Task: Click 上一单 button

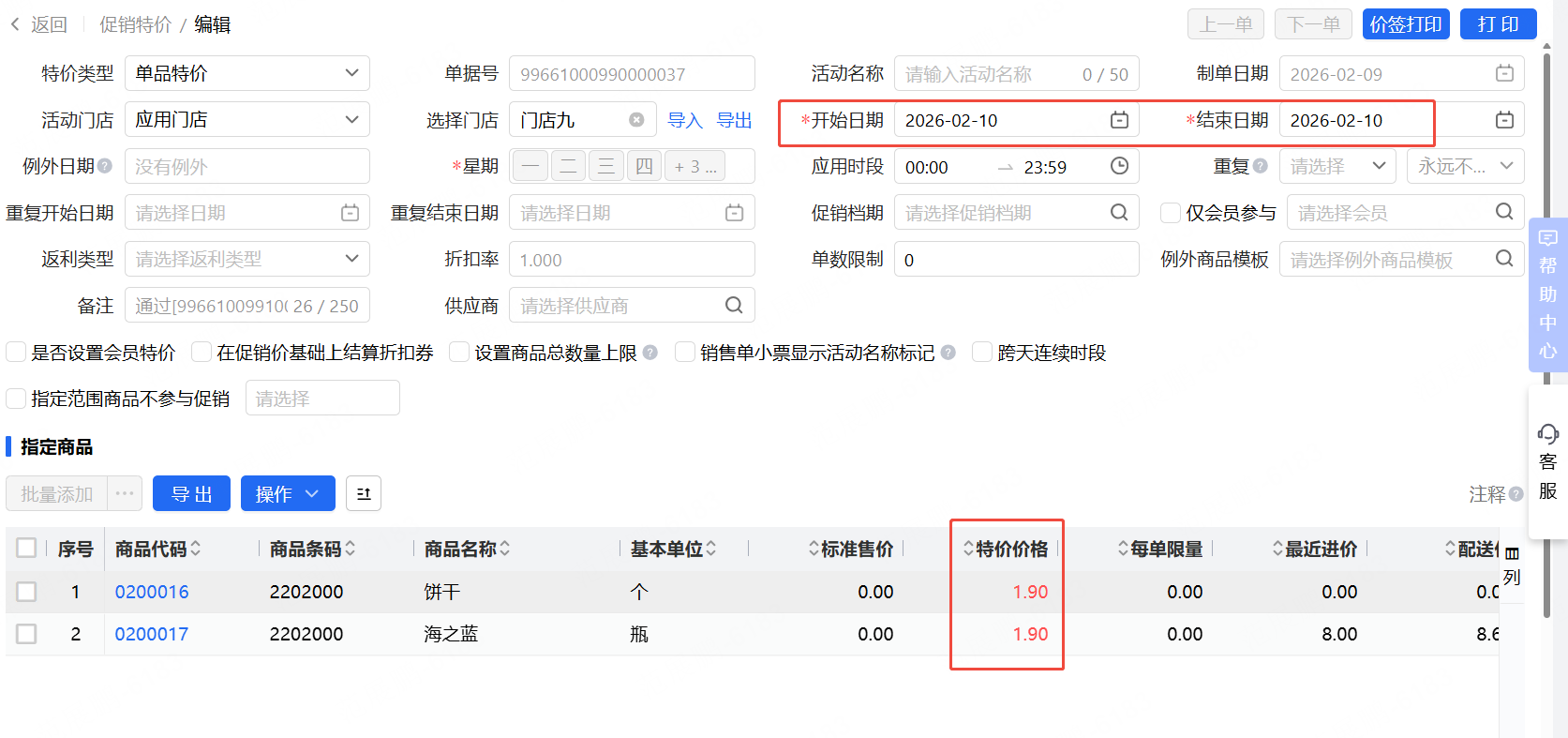Action: pyautogui.click(x=1226, y=24)
